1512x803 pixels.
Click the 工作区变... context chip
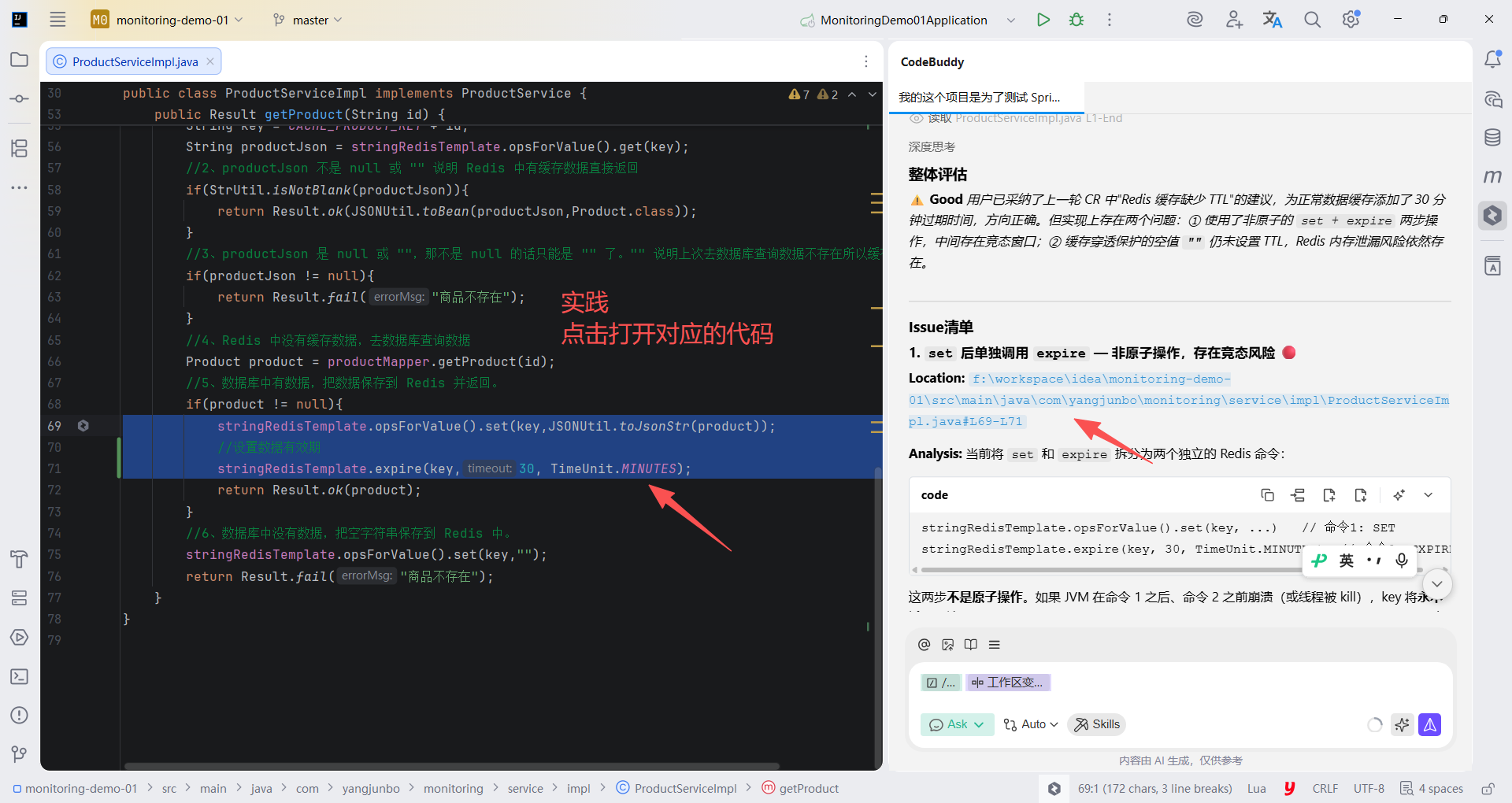pyautogui.click(x=1008, y=683)
